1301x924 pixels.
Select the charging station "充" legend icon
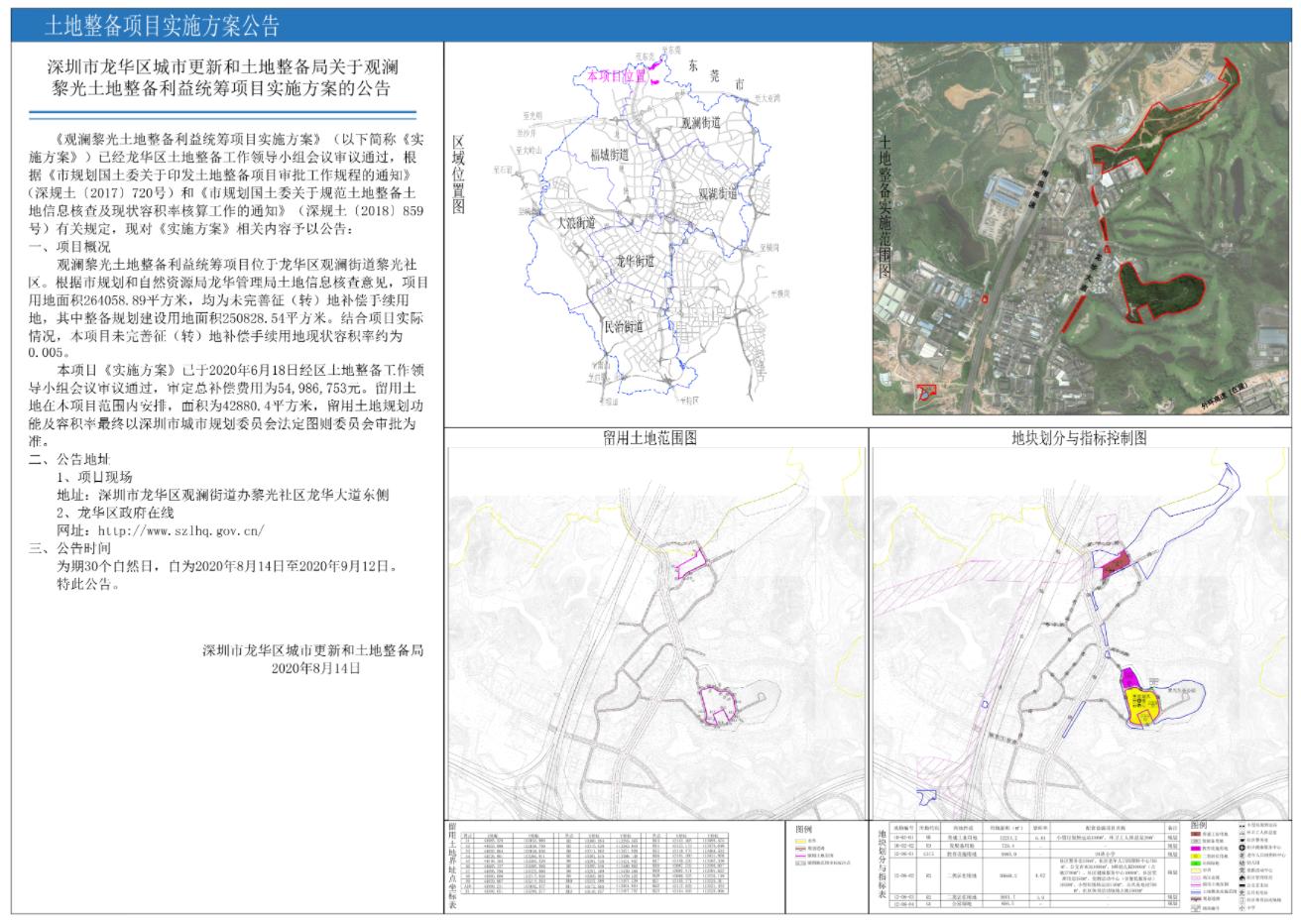1242,892
